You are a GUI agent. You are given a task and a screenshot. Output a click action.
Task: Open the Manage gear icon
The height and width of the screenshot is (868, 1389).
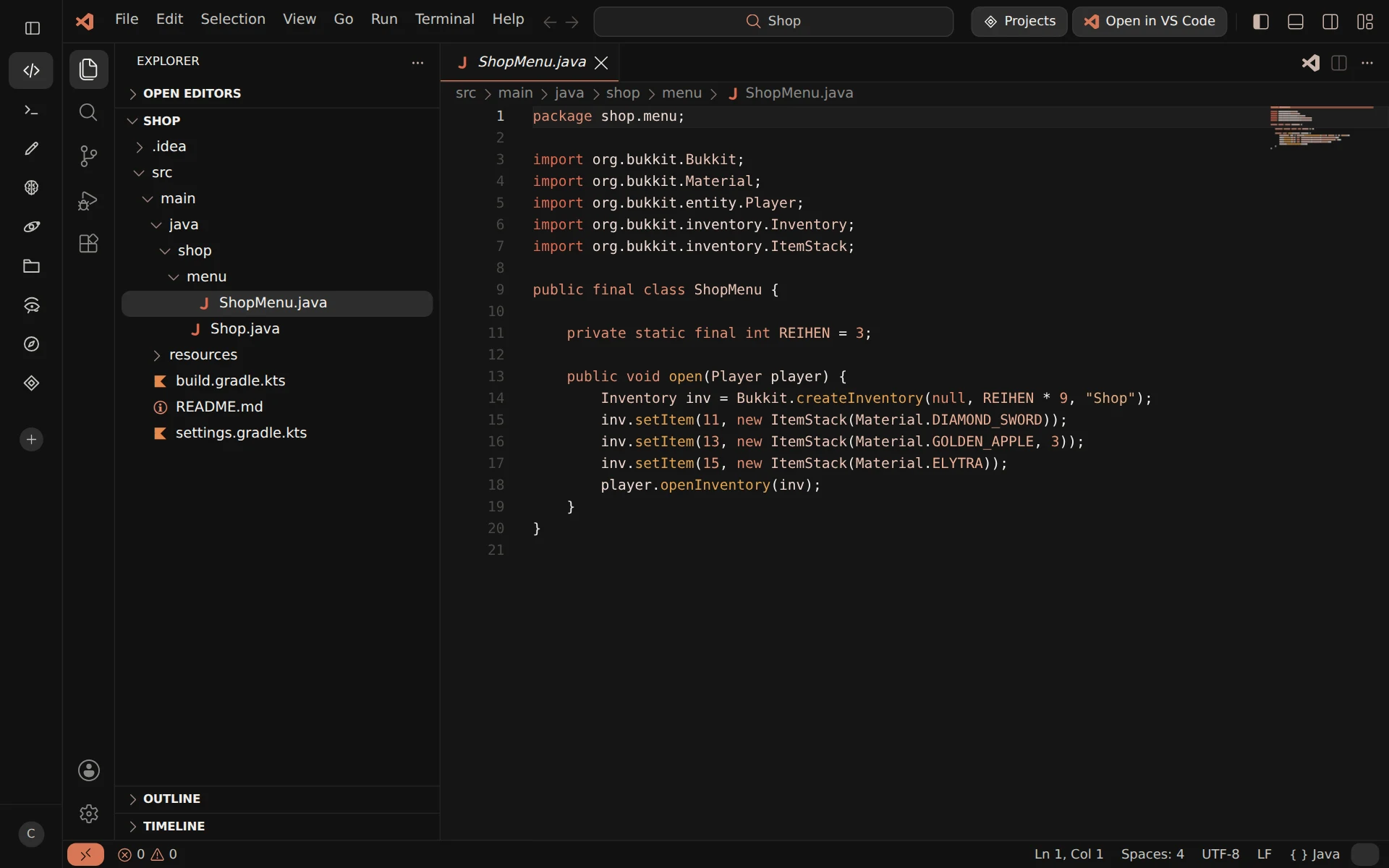[88, 814]
